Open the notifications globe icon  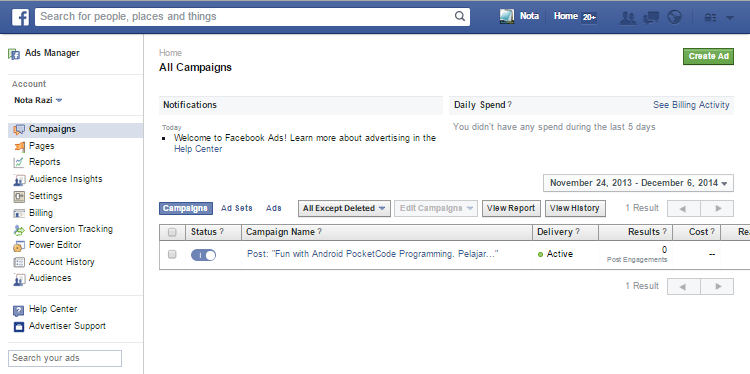(674, 18)
